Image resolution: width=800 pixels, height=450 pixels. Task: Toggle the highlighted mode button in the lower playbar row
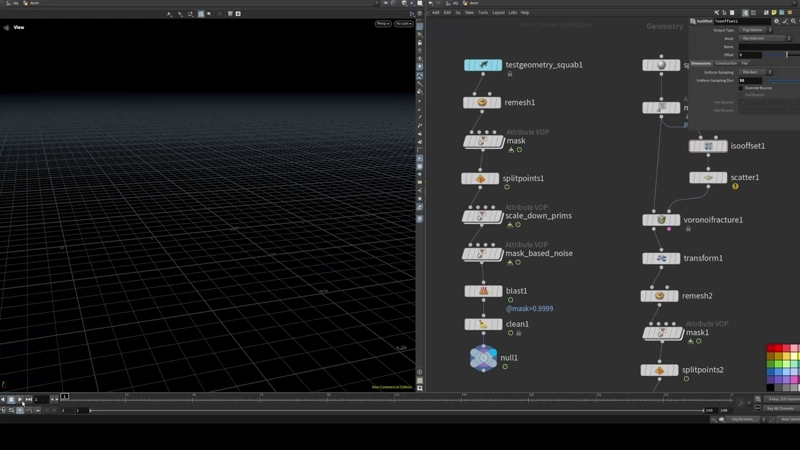(x=20, y=410)
